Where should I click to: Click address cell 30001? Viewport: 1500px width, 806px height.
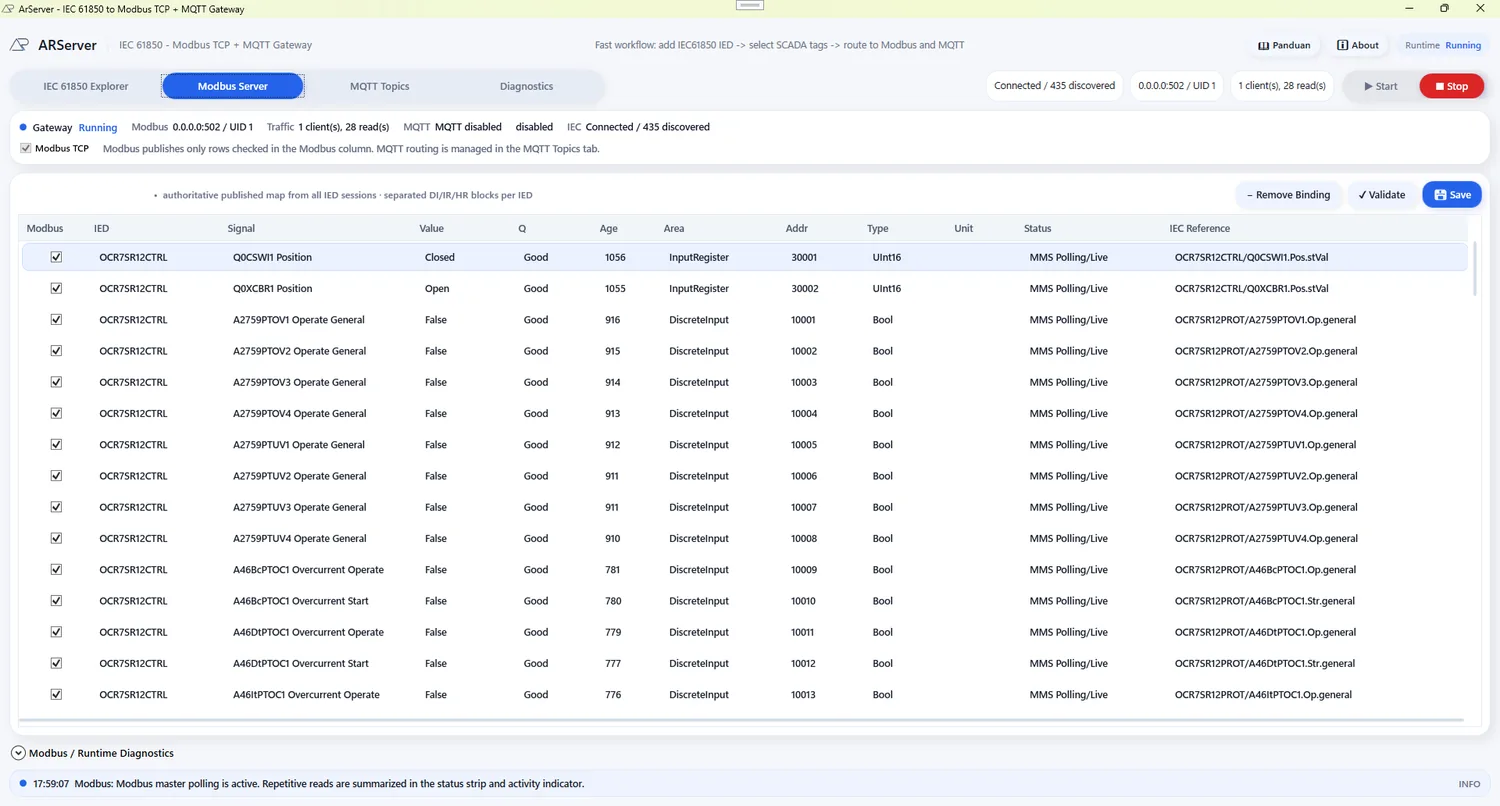point(804,257)
